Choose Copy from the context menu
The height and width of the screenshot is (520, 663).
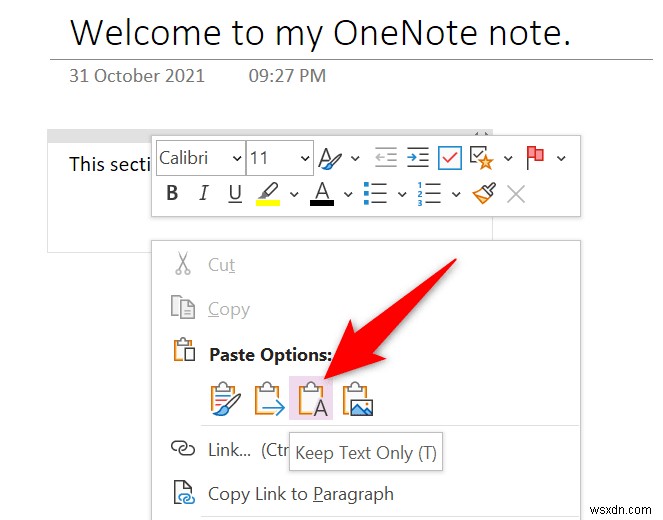point(366,309)
